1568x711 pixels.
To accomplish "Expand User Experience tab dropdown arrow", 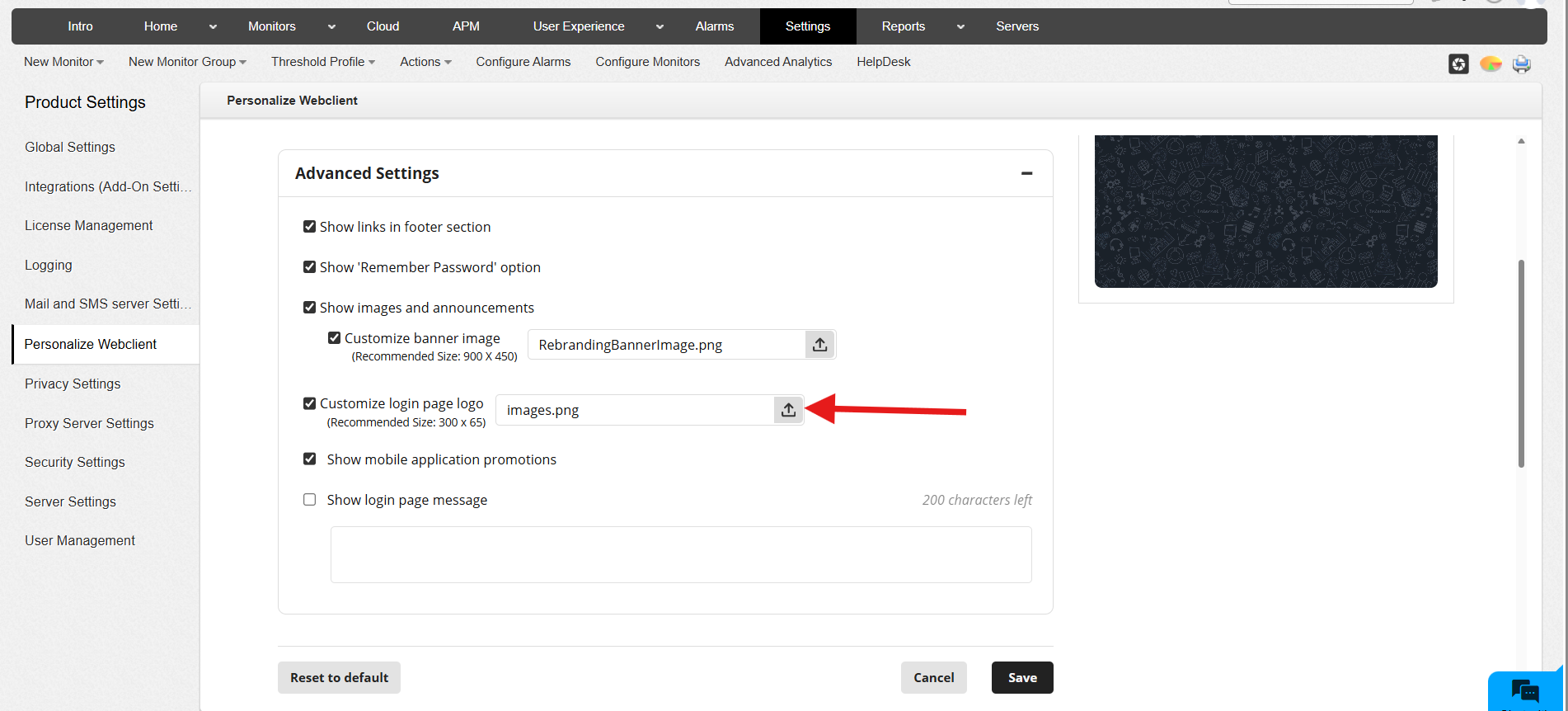I will point(660,26).
